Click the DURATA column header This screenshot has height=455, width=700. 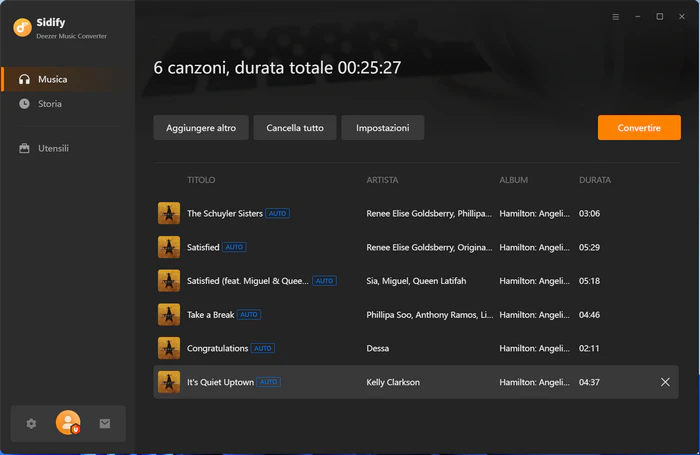click(595, 180)
